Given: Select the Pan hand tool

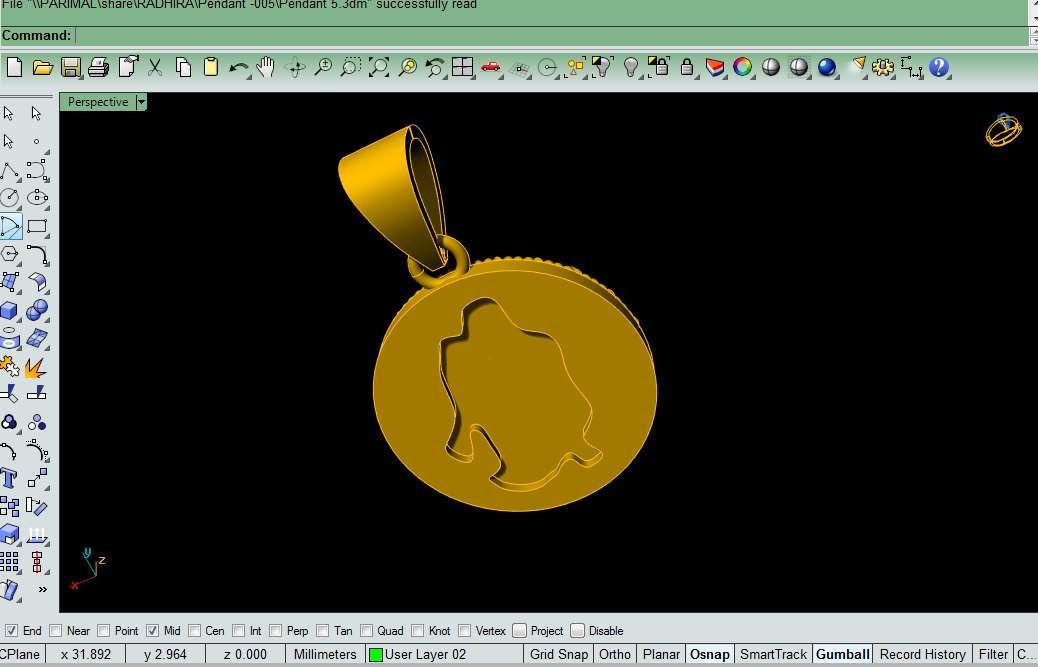Looking at the screenshot, I should 265,67.
